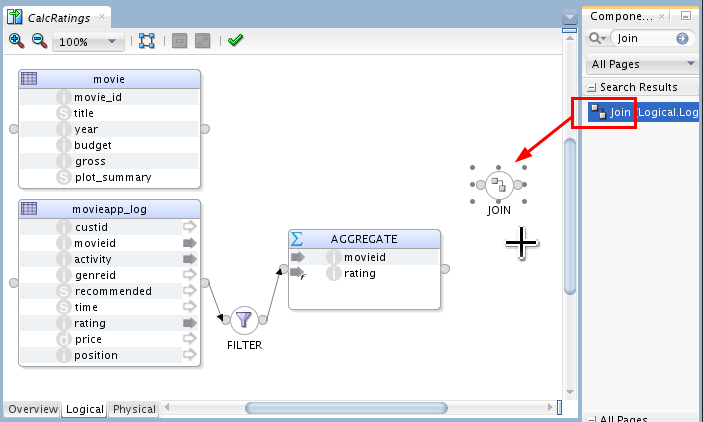Switch to the Logical tab
The height and width of the screenshot is (422, 703).
[x=84, y=409]
